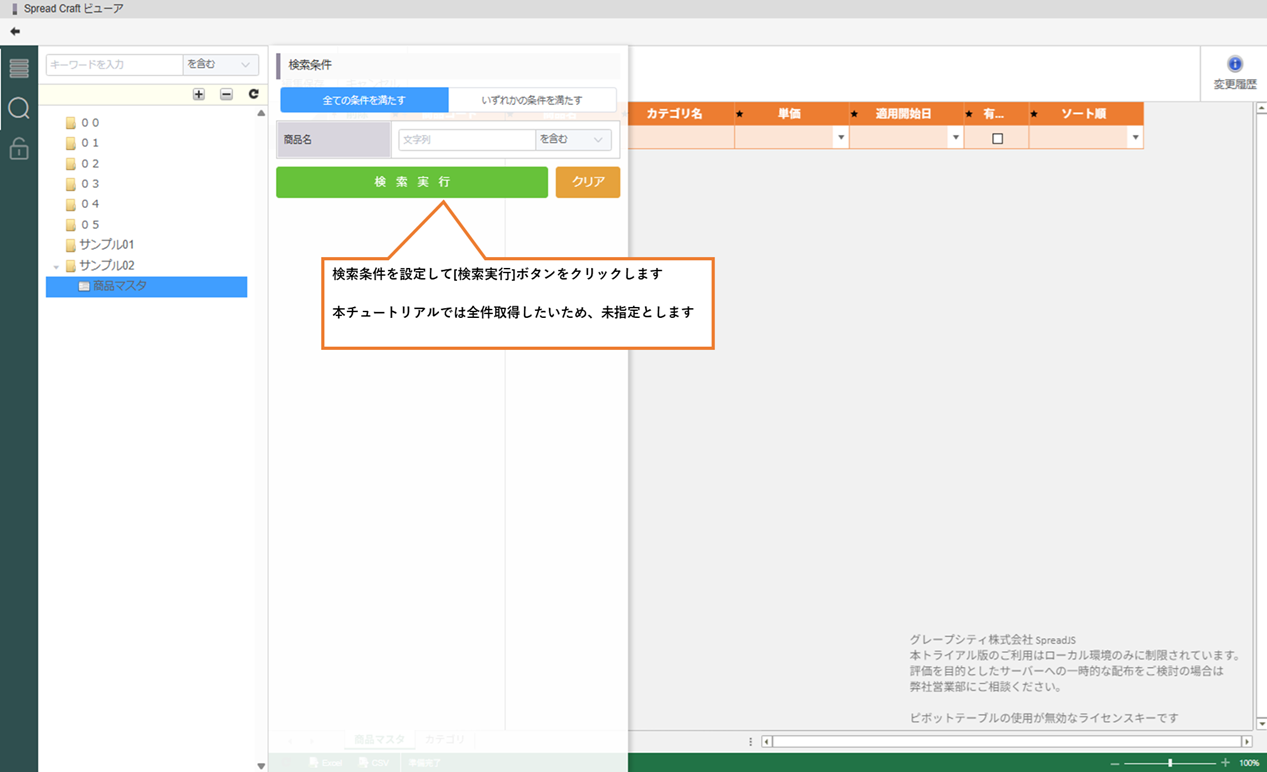Click the 商品名 文字列 text input field
1267x772 pixels.
click(x=466, y=140)
